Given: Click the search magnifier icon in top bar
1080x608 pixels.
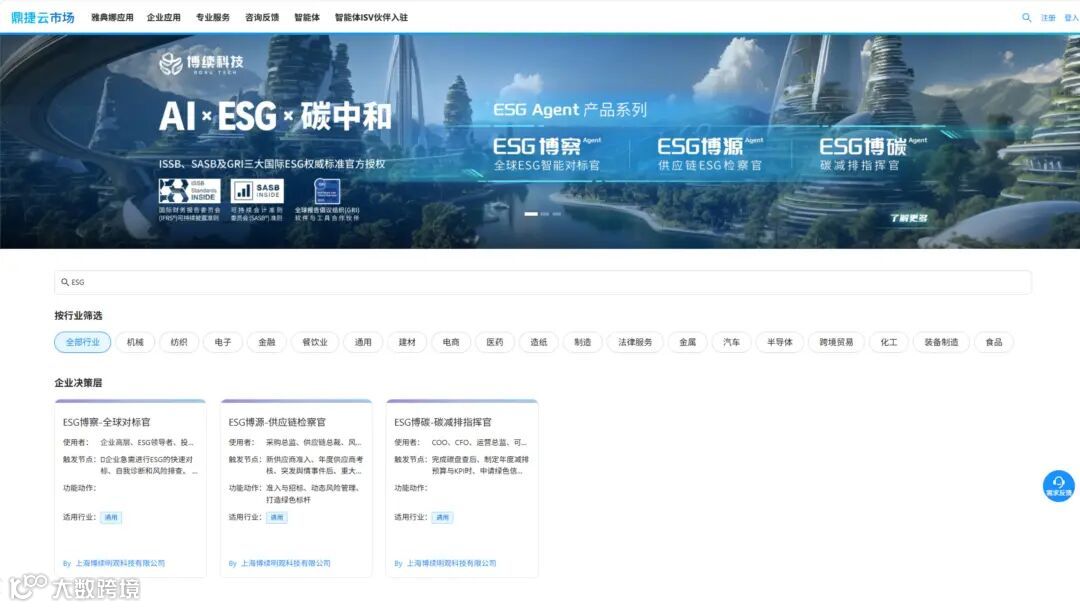Looking at the screenshot, I should click(x=1026, y=18).
